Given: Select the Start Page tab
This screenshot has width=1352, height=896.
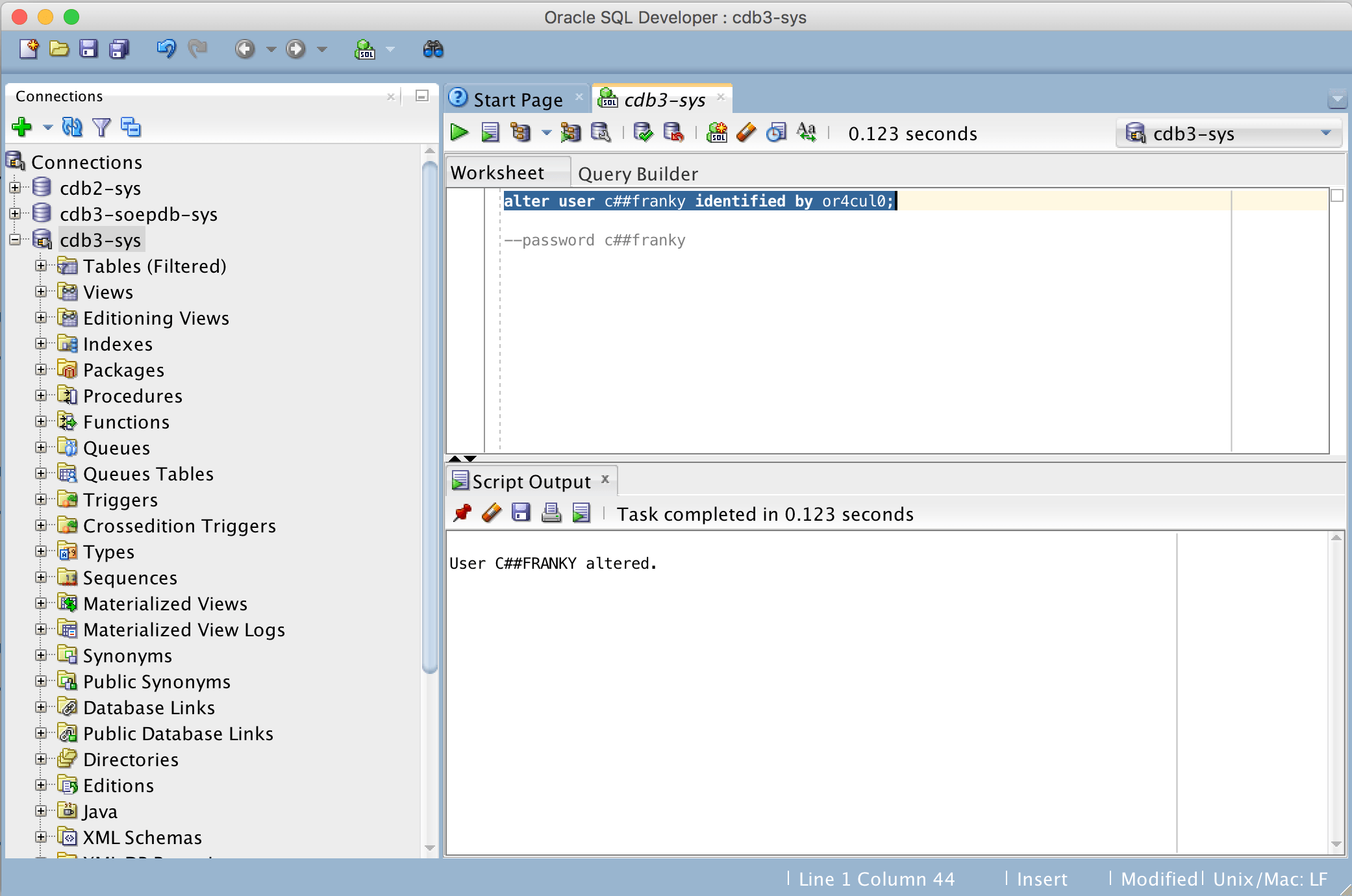Looking at the screenshot, I should [518, 99].
